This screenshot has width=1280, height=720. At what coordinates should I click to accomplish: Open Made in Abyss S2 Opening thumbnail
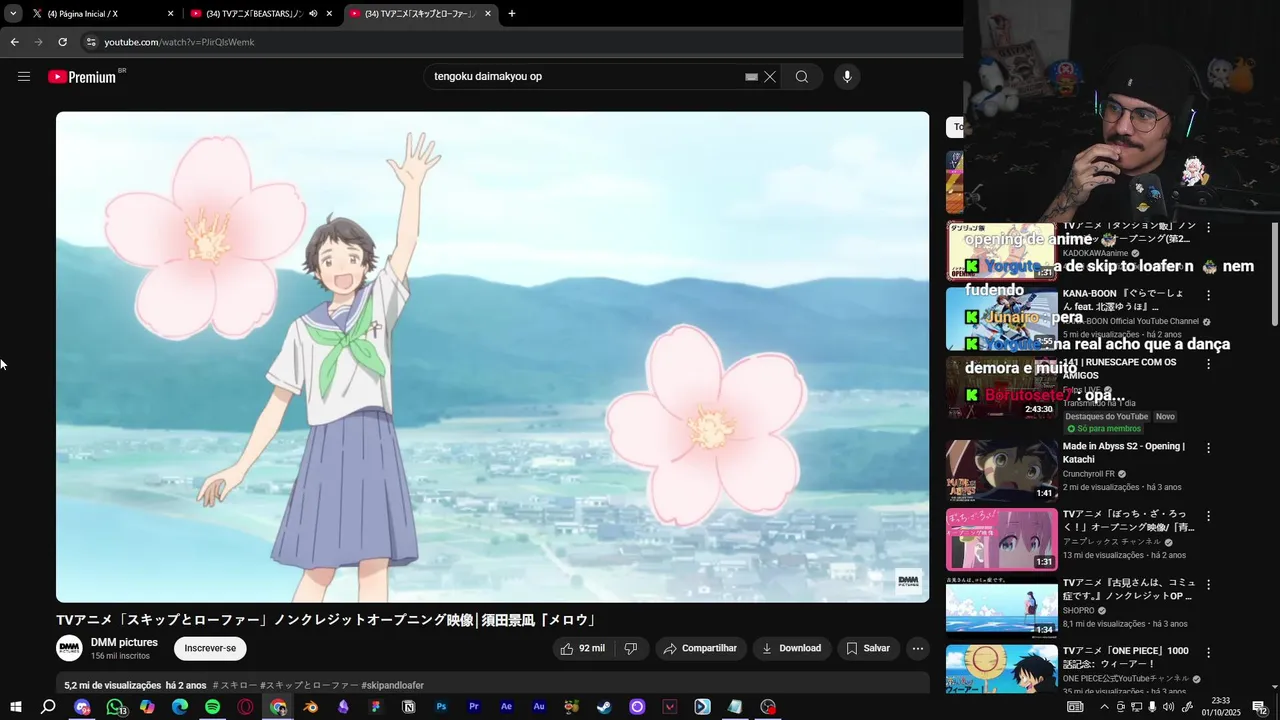click(x=1001, y=470)
